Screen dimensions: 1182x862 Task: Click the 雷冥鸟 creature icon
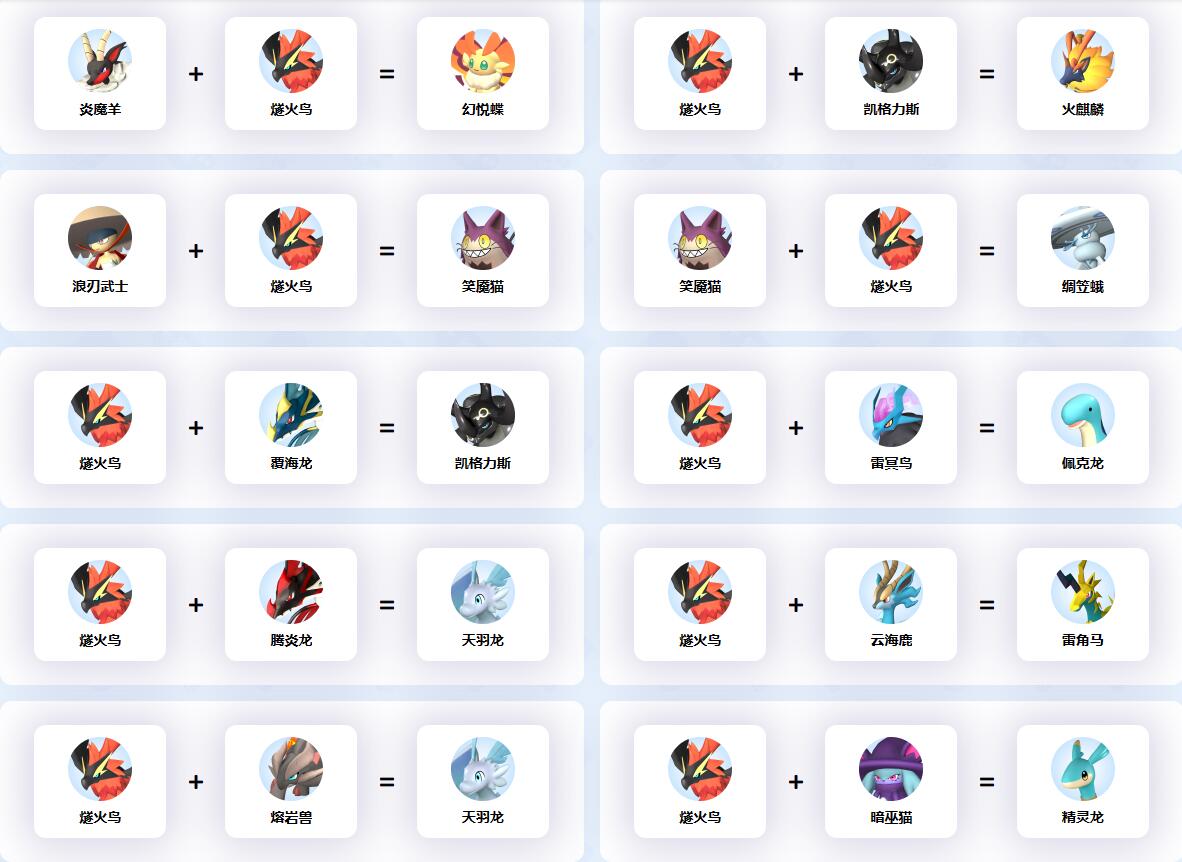891,415
